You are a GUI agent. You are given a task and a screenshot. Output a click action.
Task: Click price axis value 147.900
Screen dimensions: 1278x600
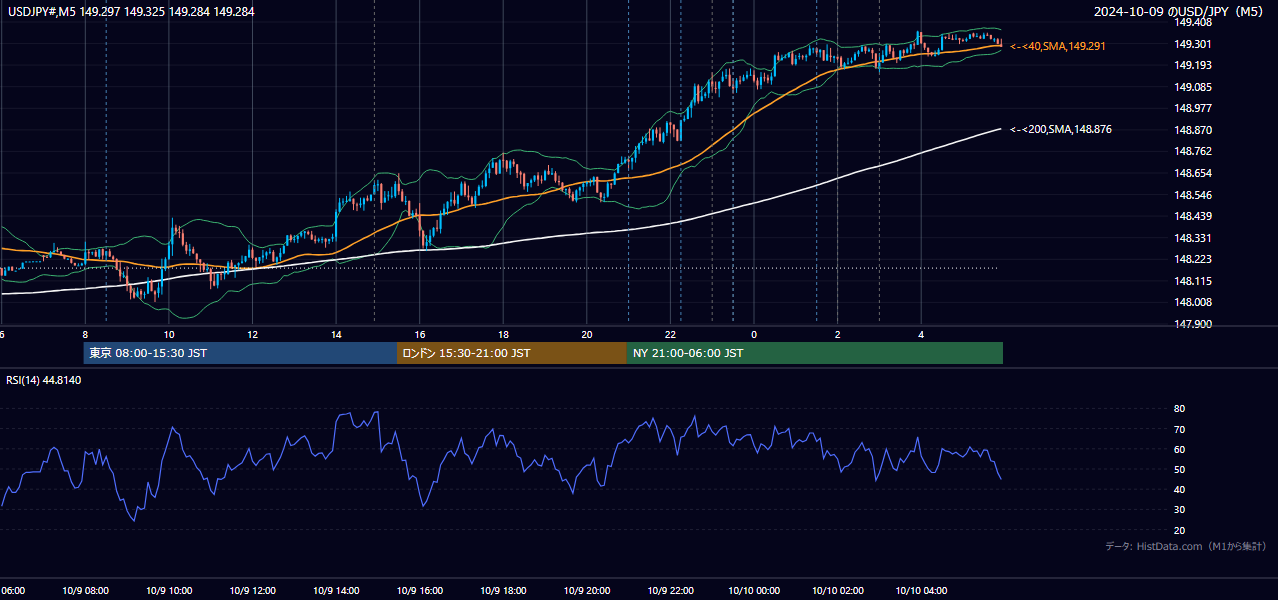(x=1193, y=324)
